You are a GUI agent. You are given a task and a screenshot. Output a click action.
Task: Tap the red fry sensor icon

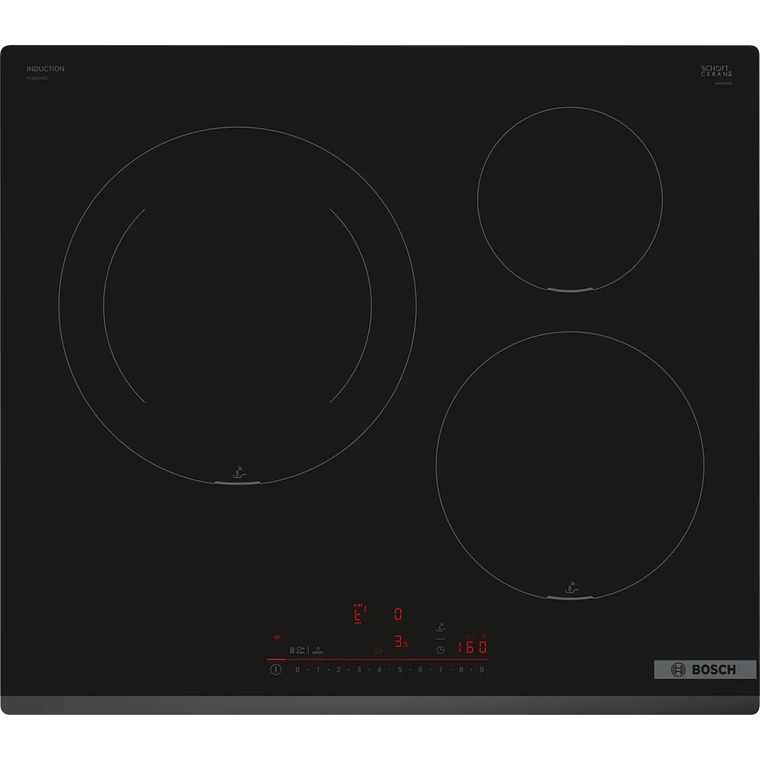tap(378, 649)
